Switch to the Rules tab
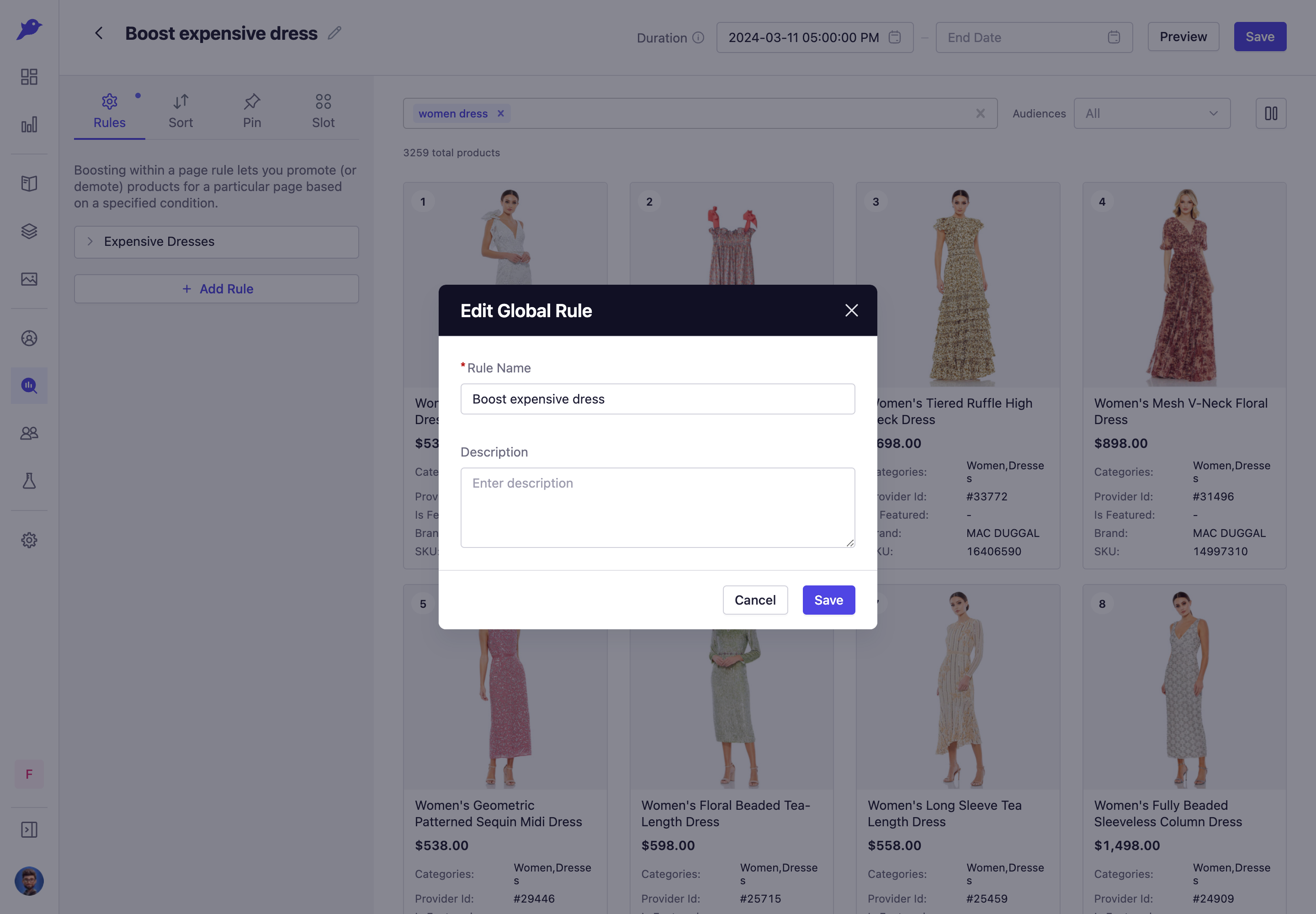The image size is (1316, 914). (109, 112)
